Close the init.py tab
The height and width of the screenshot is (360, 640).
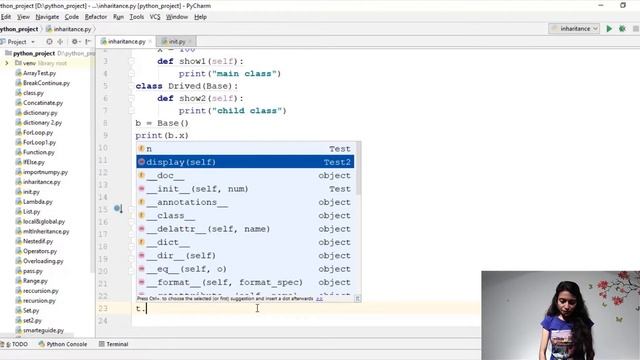click(190, 42)
